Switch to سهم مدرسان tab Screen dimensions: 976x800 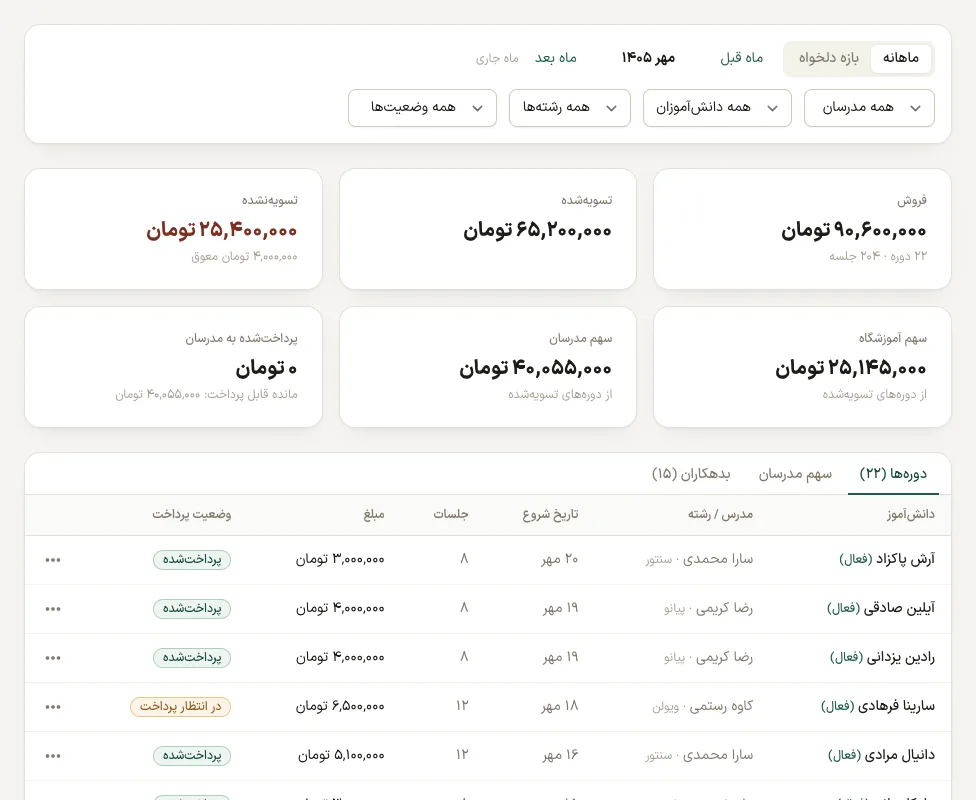point(795,474)
